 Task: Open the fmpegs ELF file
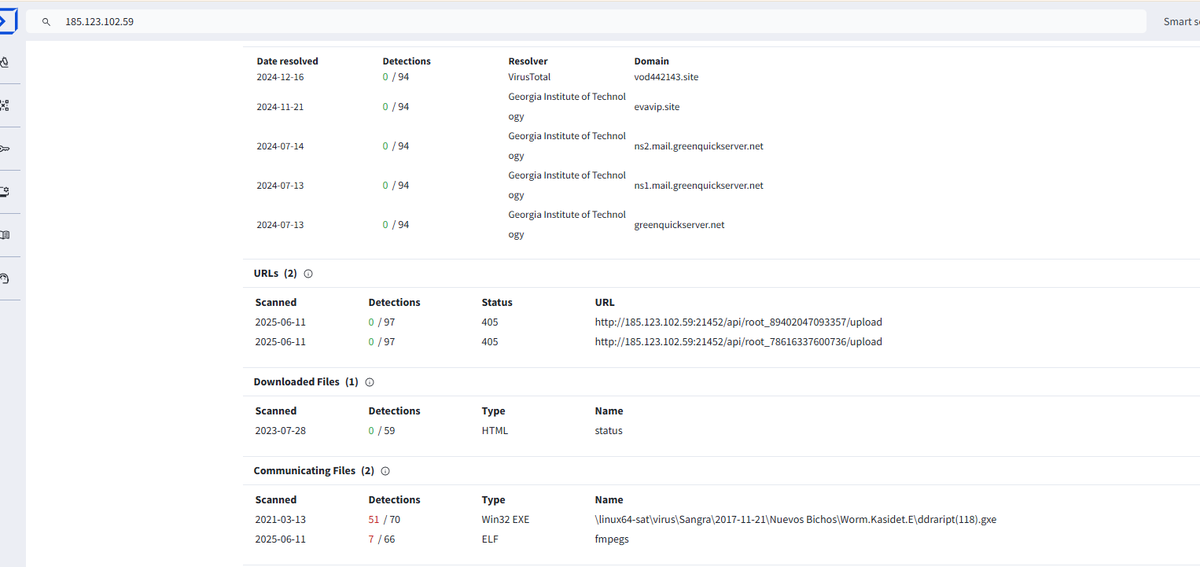pyautogui.click(x=612, y=540)
